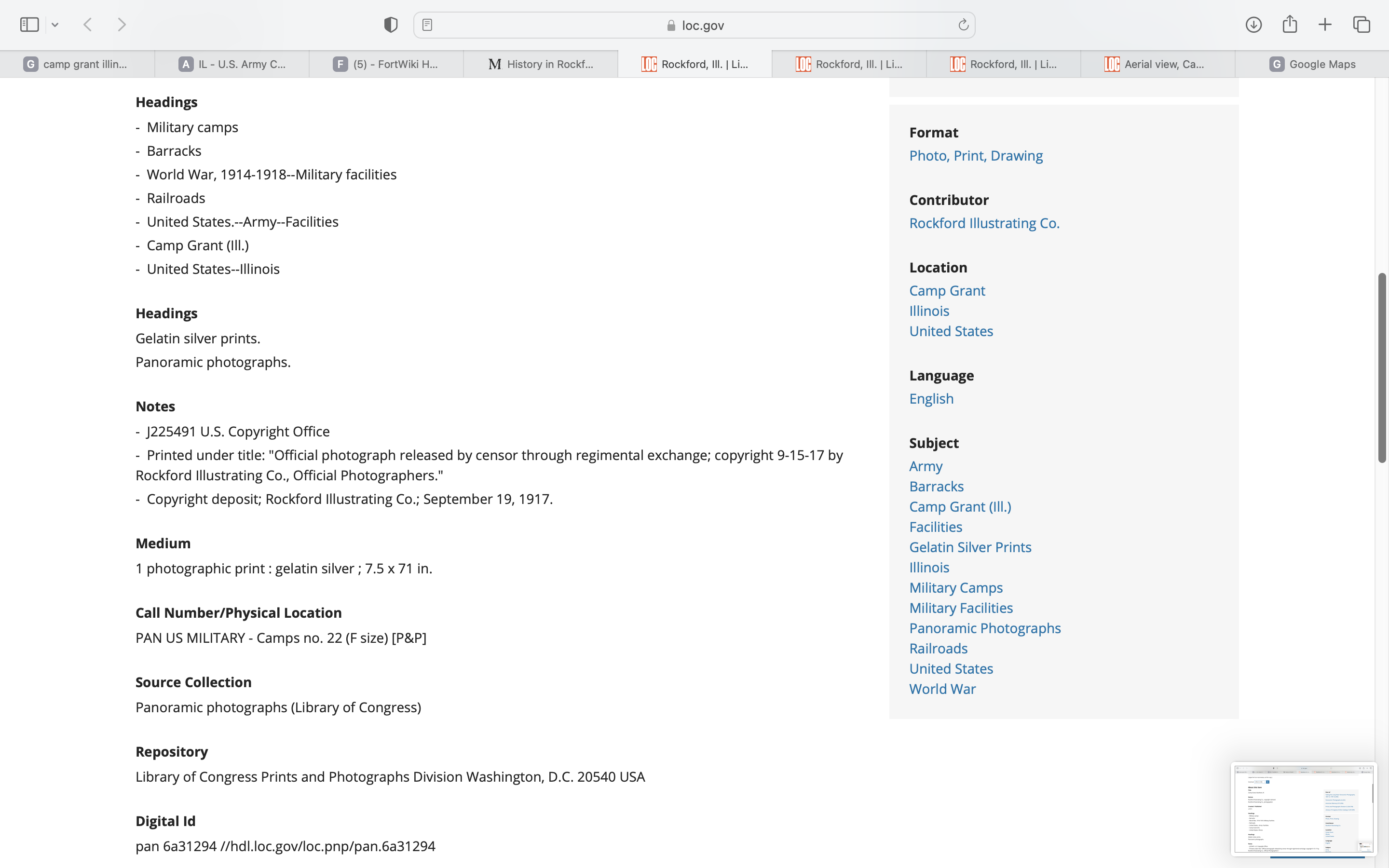Follow the Photo, Print, Drawing format link
Viewport: 1389px width, 868px height.
point(976,156)
